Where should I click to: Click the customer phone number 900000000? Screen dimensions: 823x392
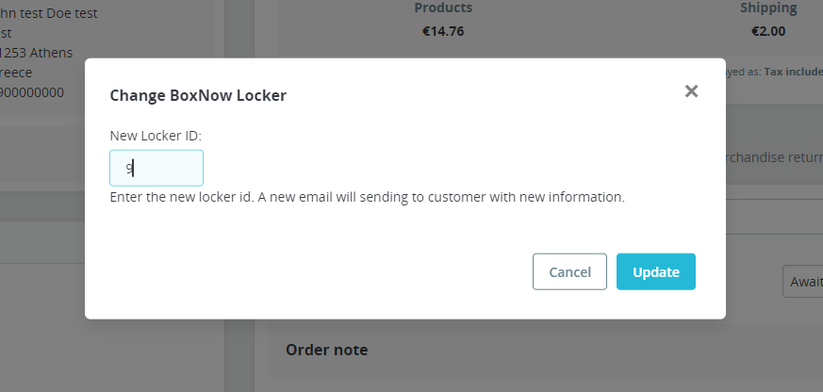[32, 92]
